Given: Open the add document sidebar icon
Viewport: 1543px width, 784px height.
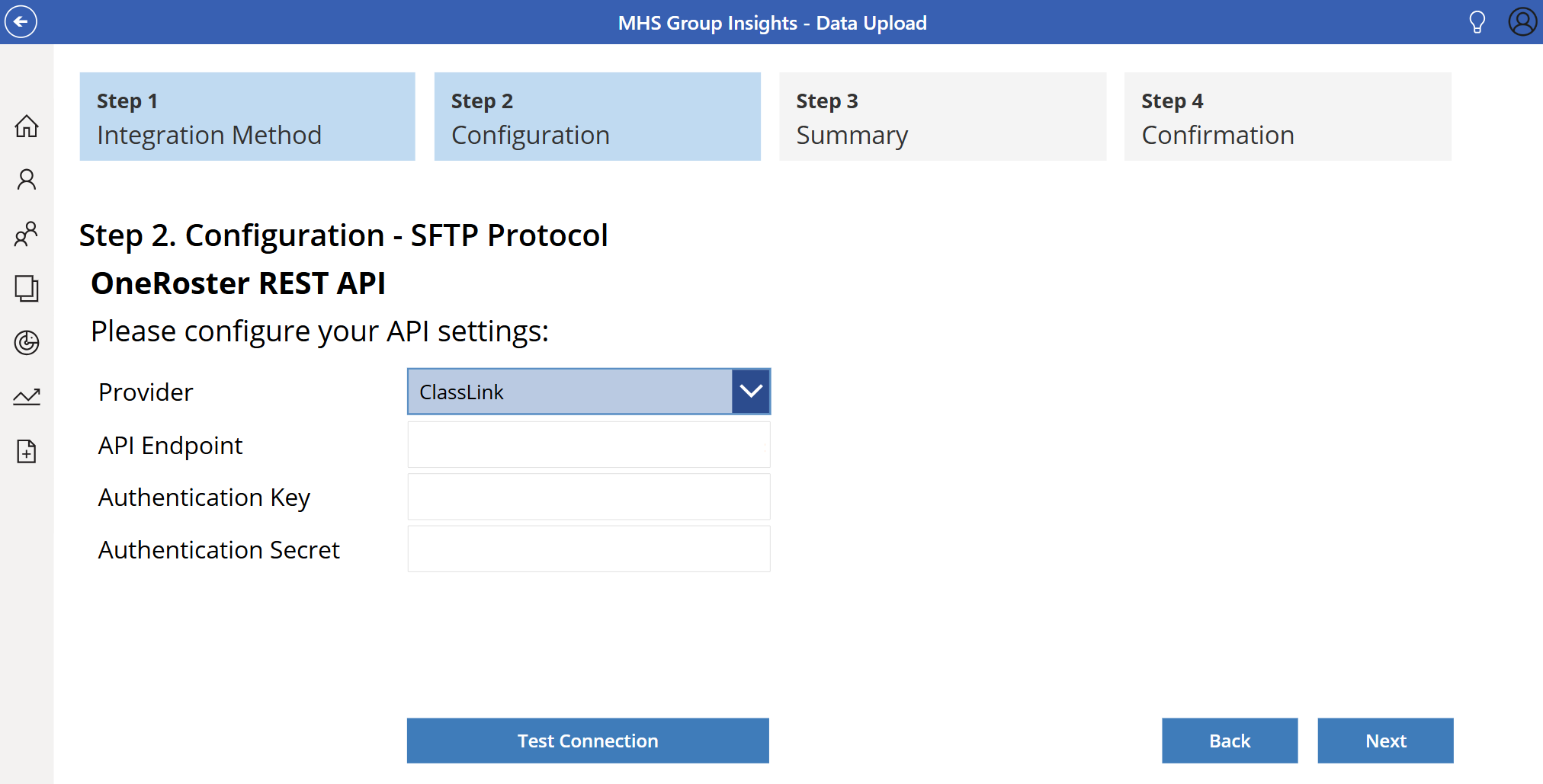Looking at the screenshot, I should (27, 451).
